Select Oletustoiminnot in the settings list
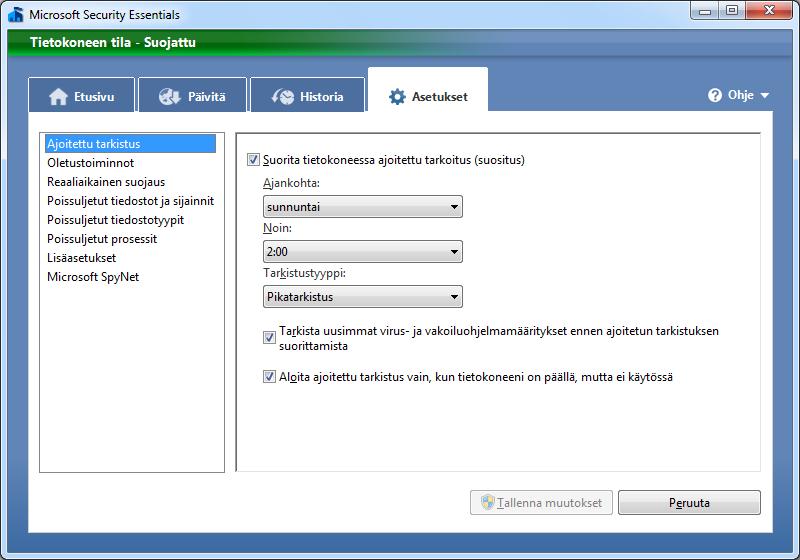800x560 pixels. [130, 163]
